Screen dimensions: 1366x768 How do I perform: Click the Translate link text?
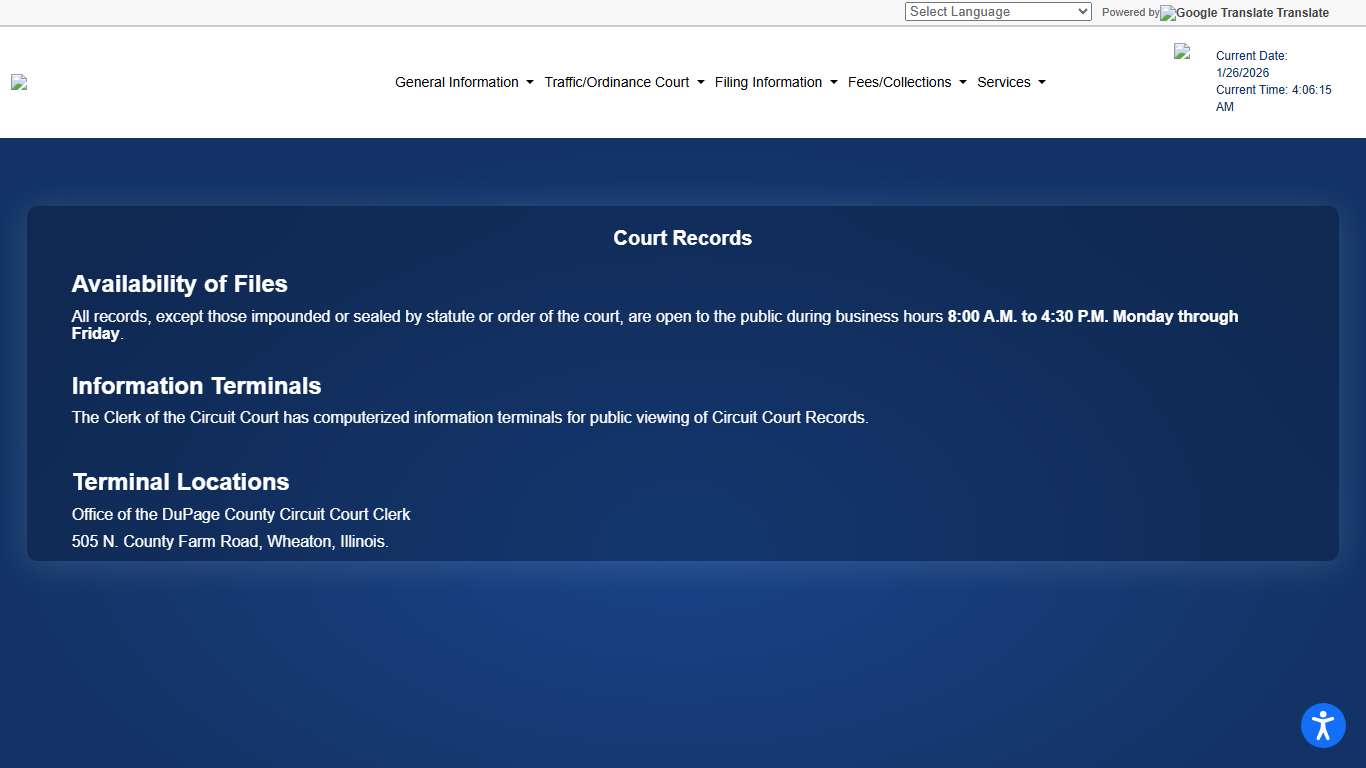(x=1303, y=13)
